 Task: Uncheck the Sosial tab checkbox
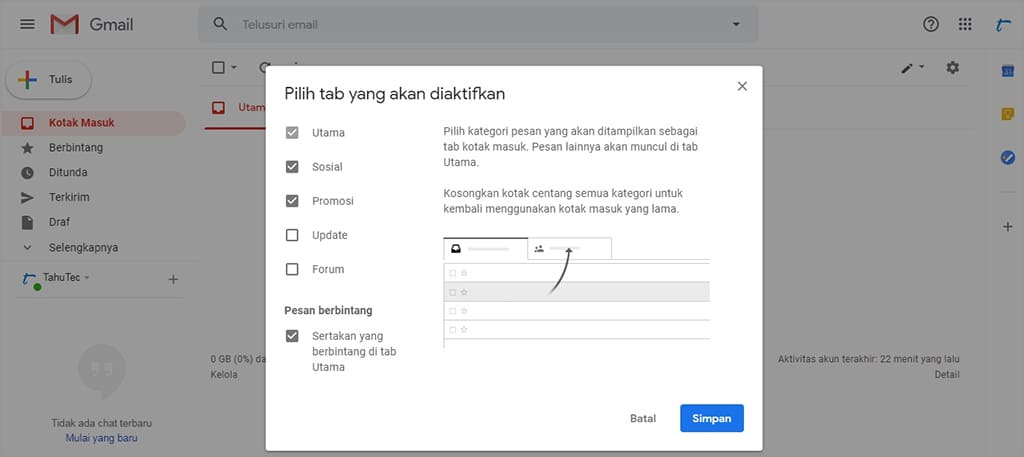click(x=292, y=167)
